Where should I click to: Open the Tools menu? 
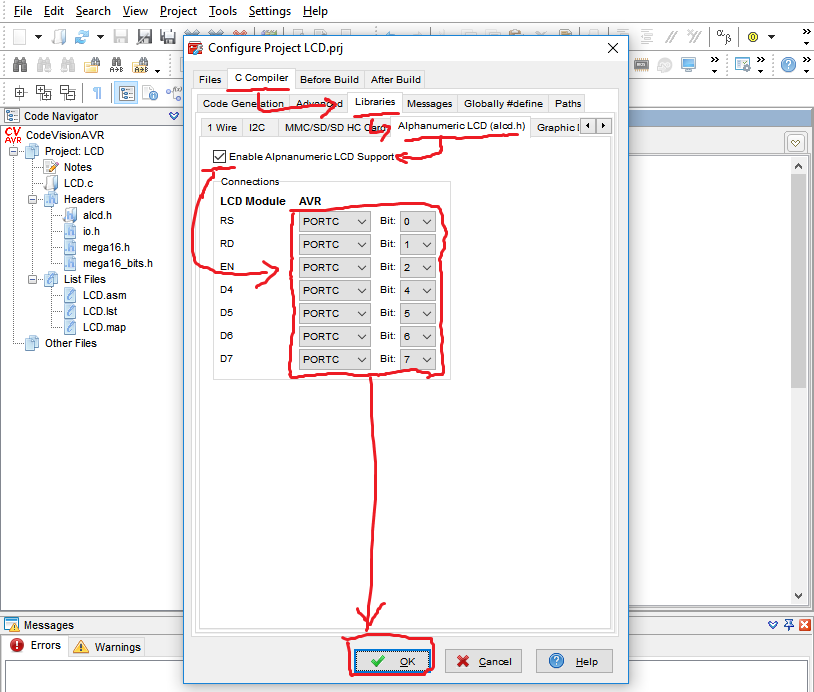pyautogui.click(x=223, y=11)
